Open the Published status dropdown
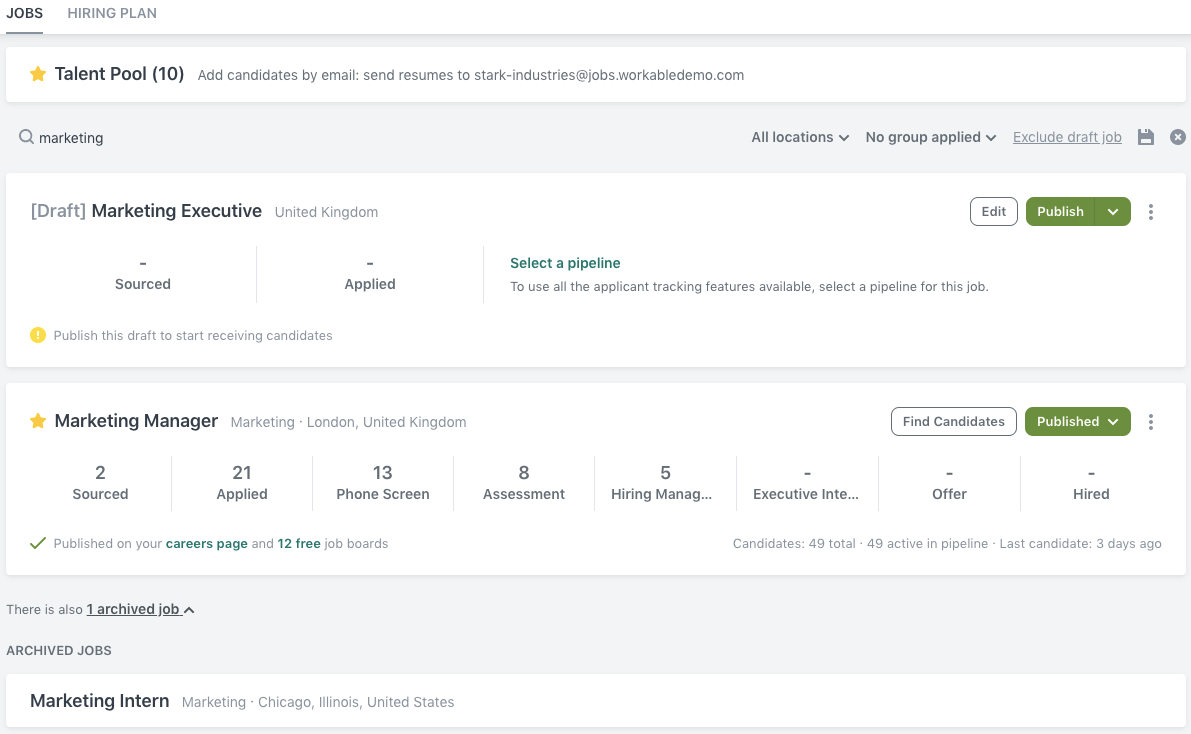This screenshot has height=734, width=1191. click(1077, 422)
